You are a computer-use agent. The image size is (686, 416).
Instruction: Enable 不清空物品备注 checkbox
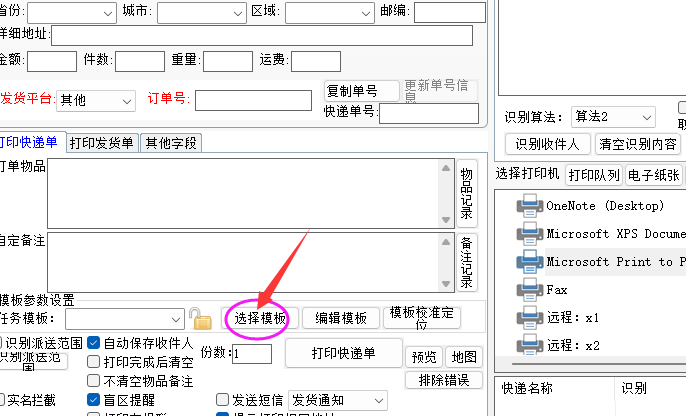coord(94,381)
